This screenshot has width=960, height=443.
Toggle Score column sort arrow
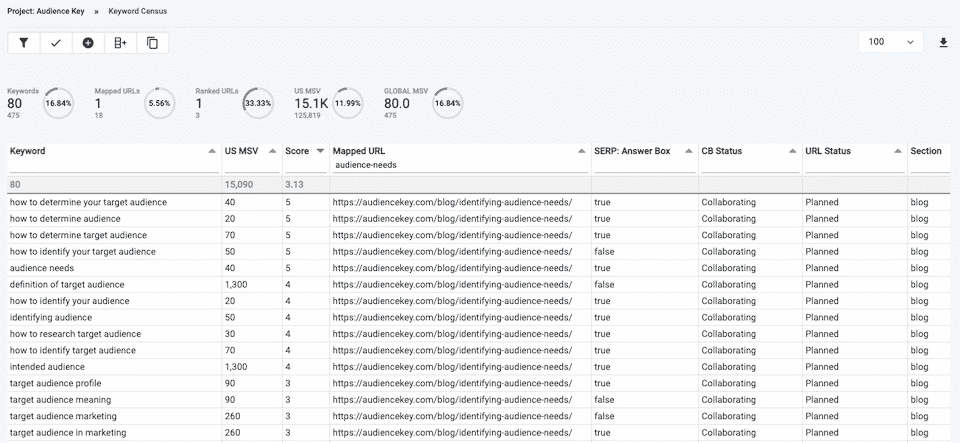320,151
